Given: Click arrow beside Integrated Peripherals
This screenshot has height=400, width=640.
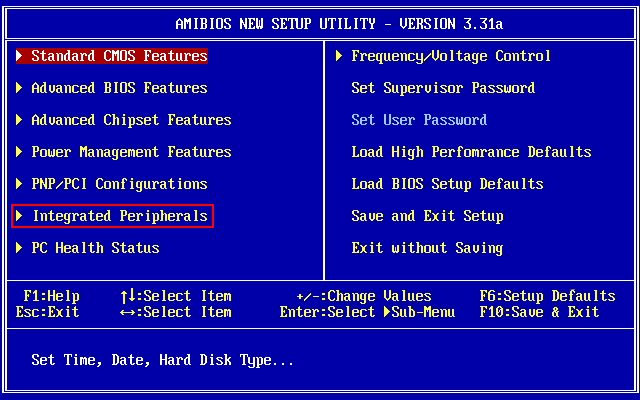Looking at the screenshot, I should coord(19,216).
